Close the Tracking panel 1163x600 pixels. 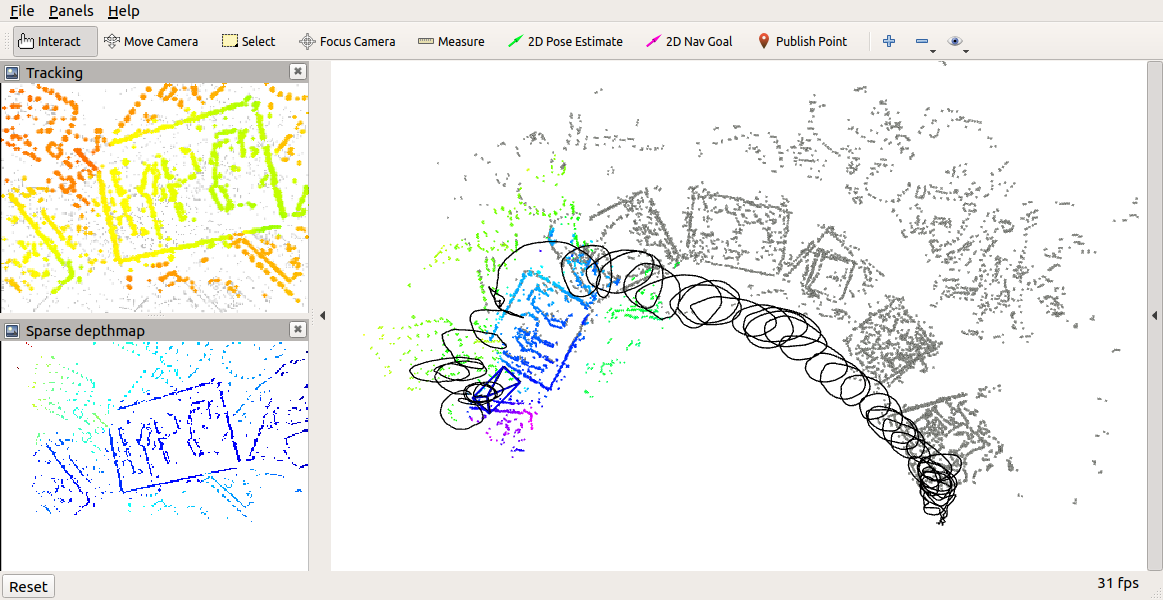point(297,72)
